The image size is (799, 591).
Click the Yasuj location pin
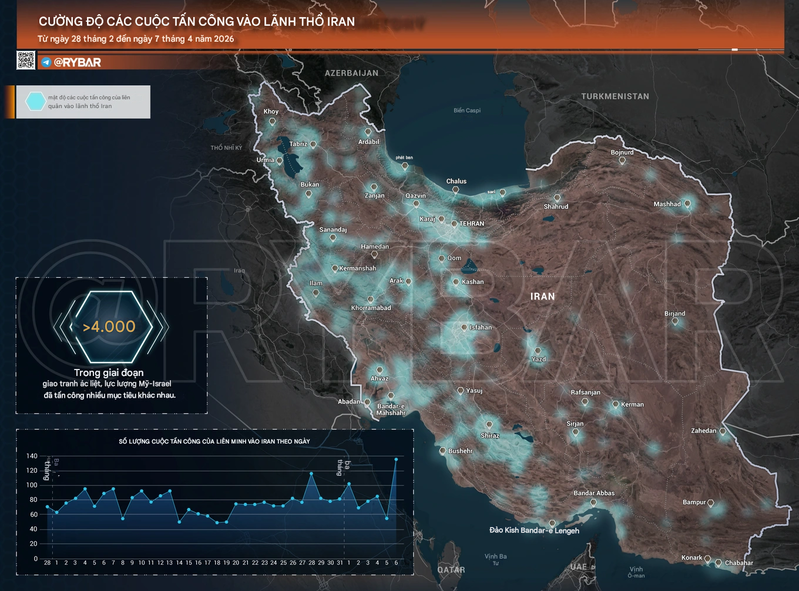pos(461,391)
